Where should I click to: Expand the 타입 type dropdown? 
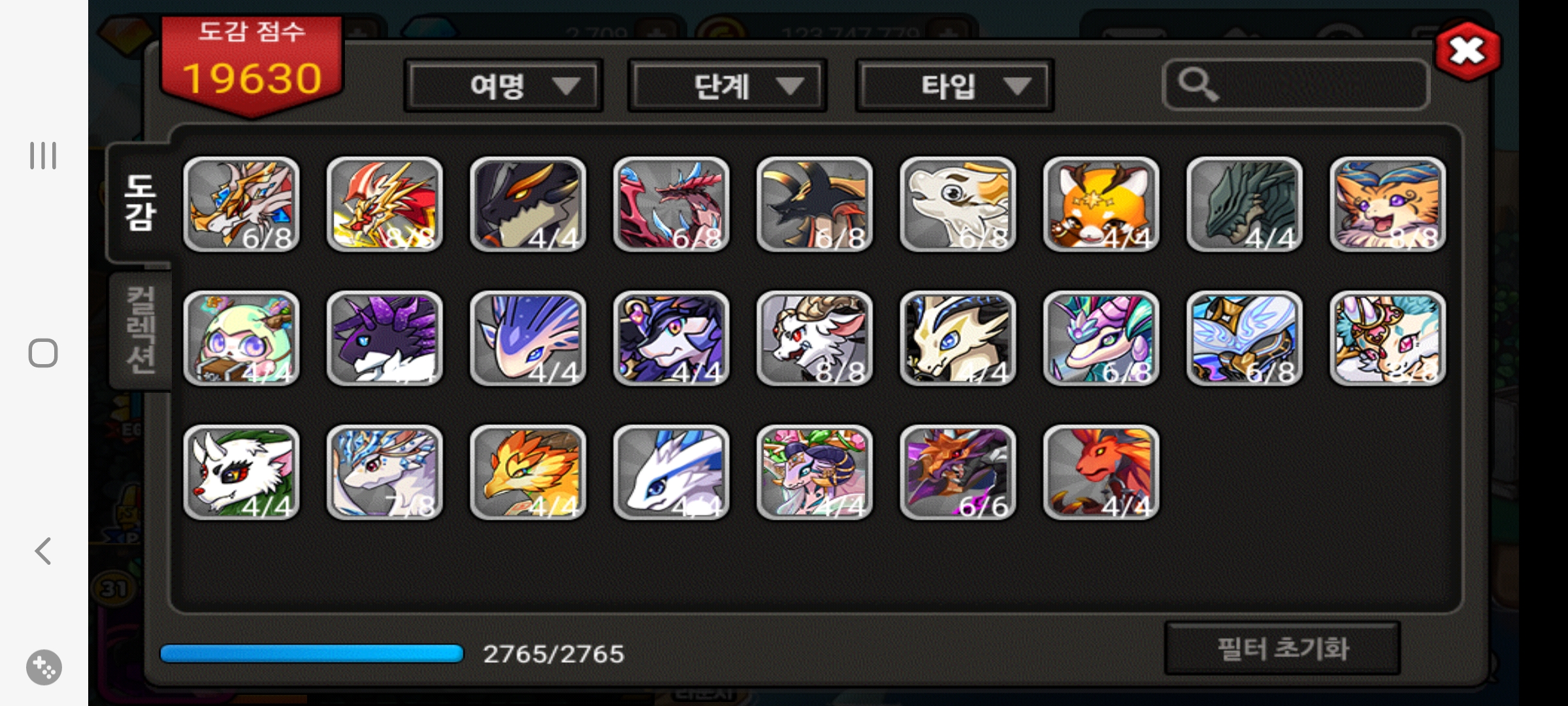955,86
